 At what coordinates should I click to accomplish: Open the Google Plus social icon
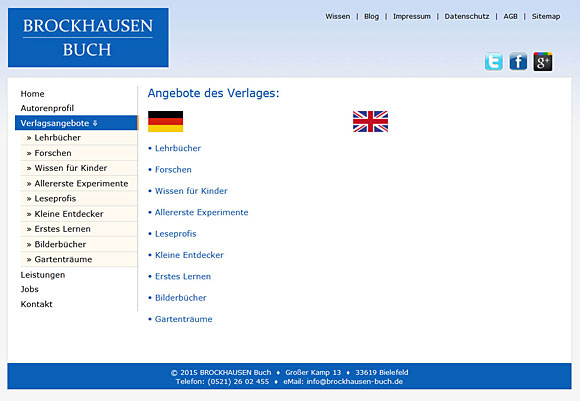[543, 61]
